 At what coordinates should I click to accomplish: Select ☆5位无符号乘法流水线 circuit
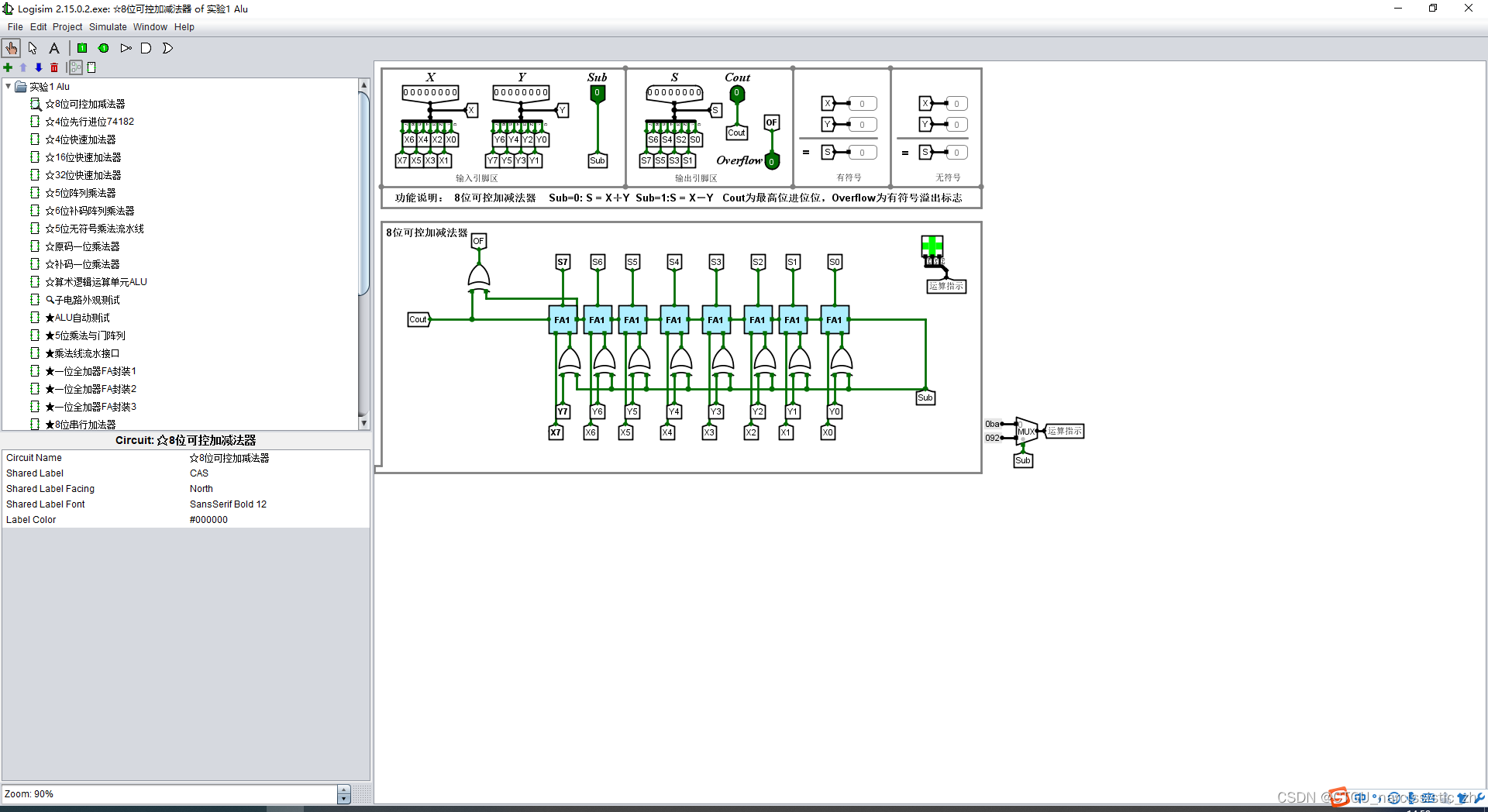tap(94, 229)
